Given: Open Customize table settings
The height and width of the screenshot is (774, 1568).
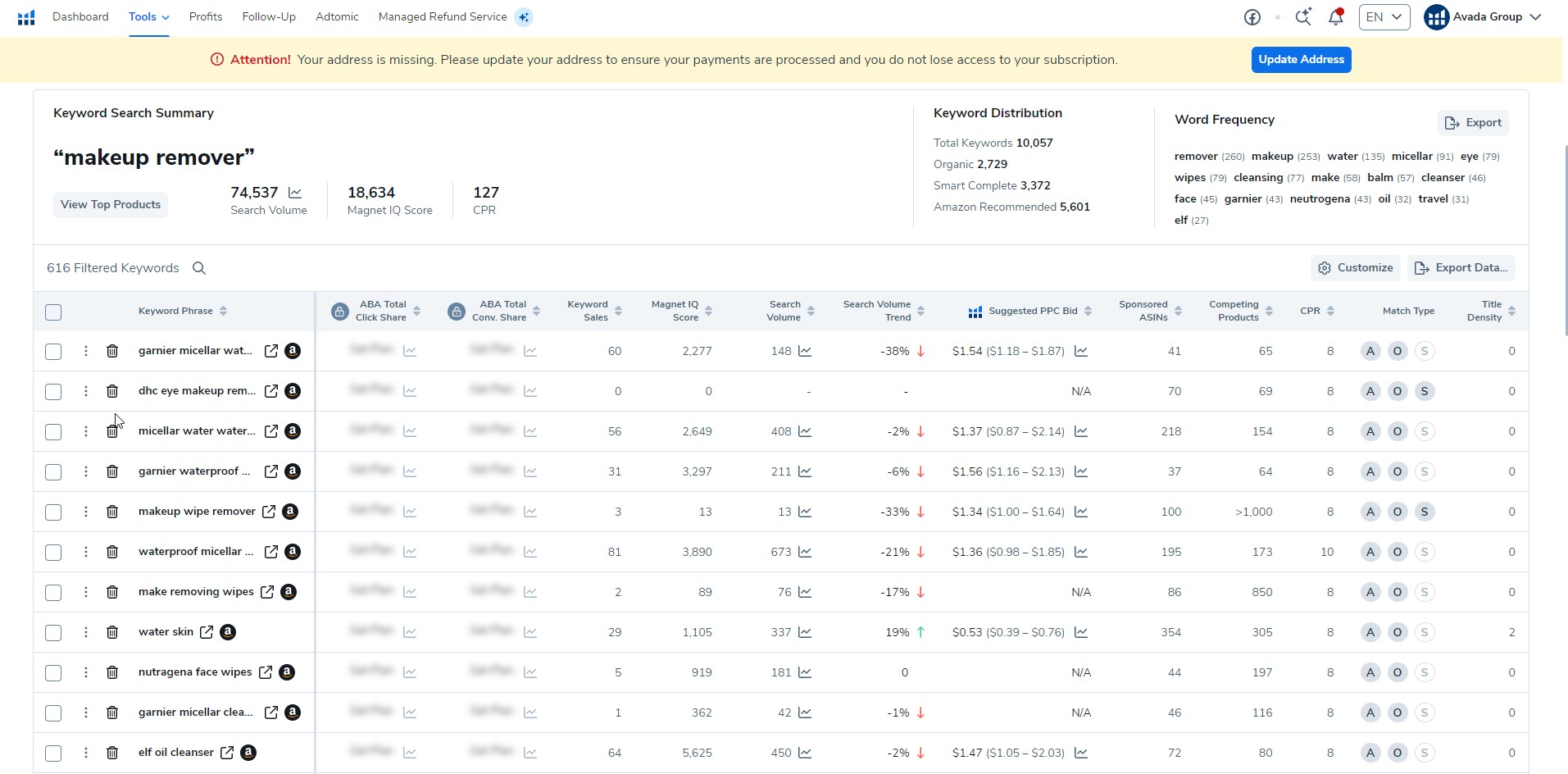Looking at the screenshot, I should 1356,268.
